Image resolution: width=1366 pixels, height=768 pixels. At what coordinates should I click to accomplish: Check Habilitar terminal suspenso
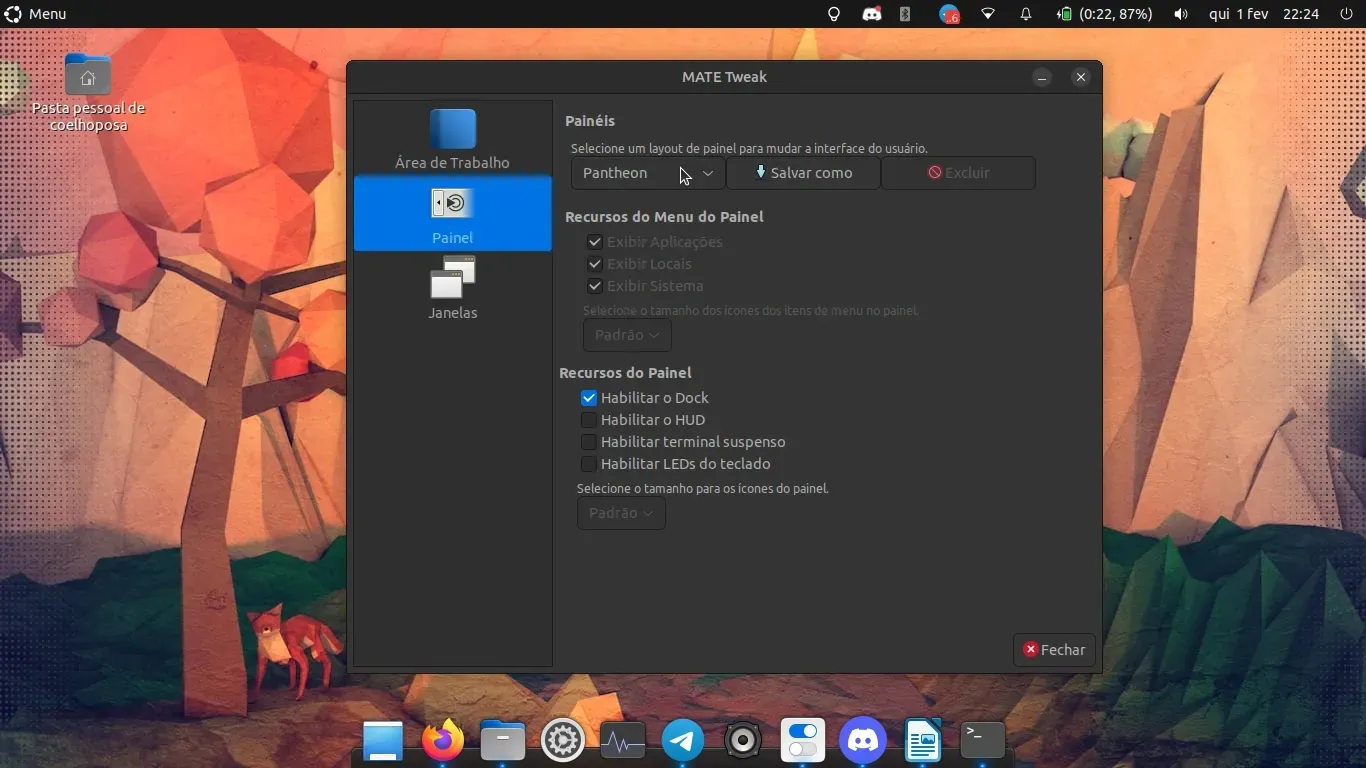(589, 442)
